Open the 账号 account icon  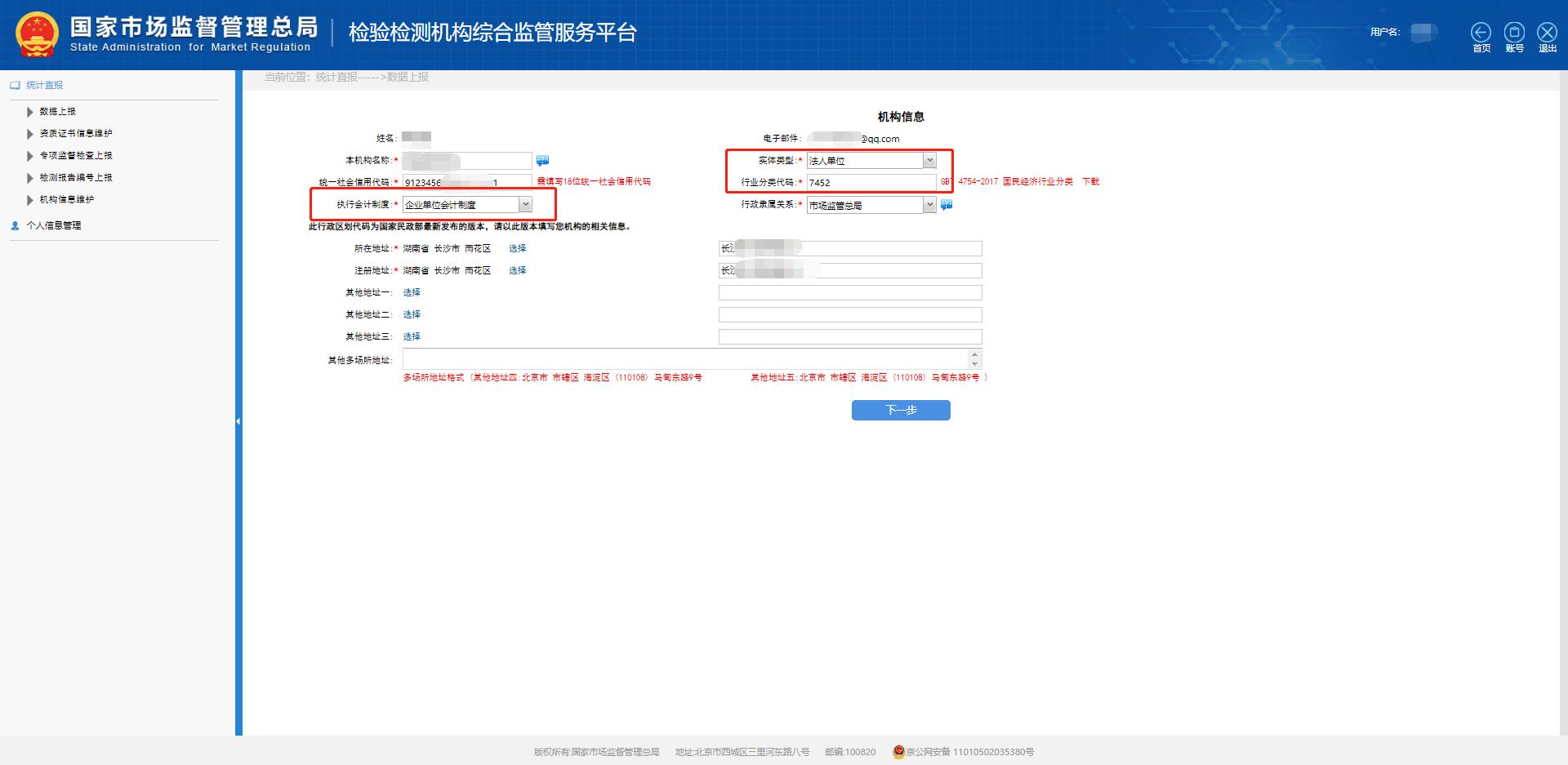1515,32
